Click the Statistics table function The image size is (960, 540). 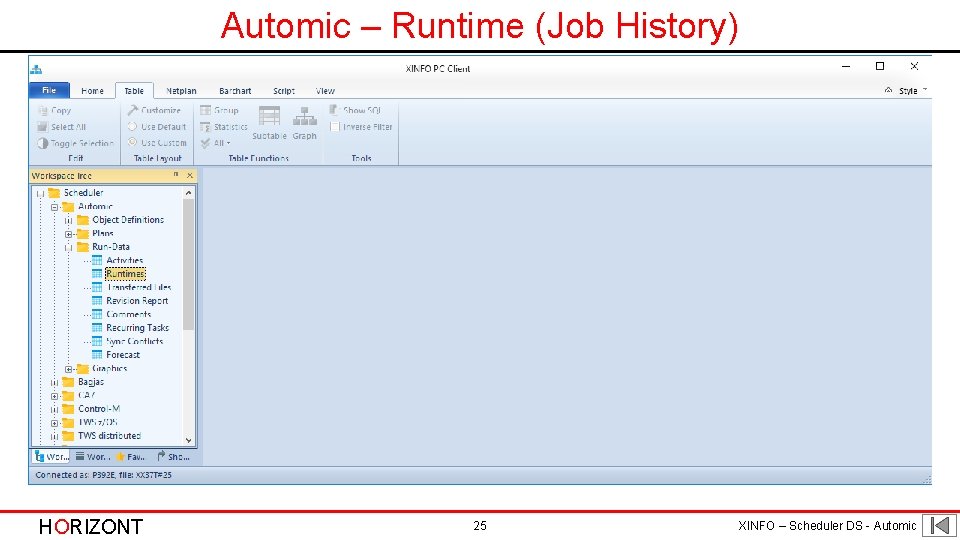(x=223, y=127)
